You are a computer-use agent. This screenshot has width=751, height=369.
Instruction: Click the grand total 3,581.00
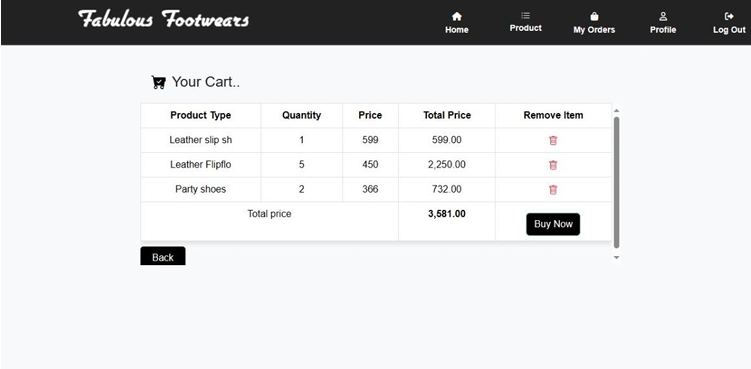coord(447,214)
